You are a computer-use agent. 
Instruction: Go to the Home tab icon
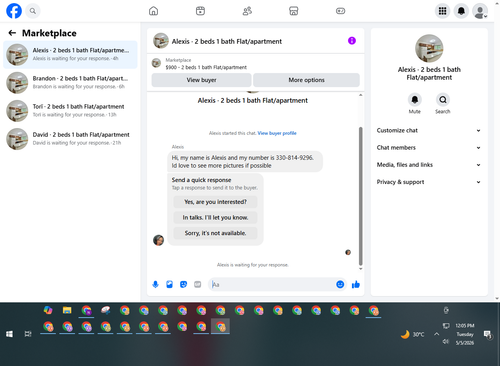[153, 11]
